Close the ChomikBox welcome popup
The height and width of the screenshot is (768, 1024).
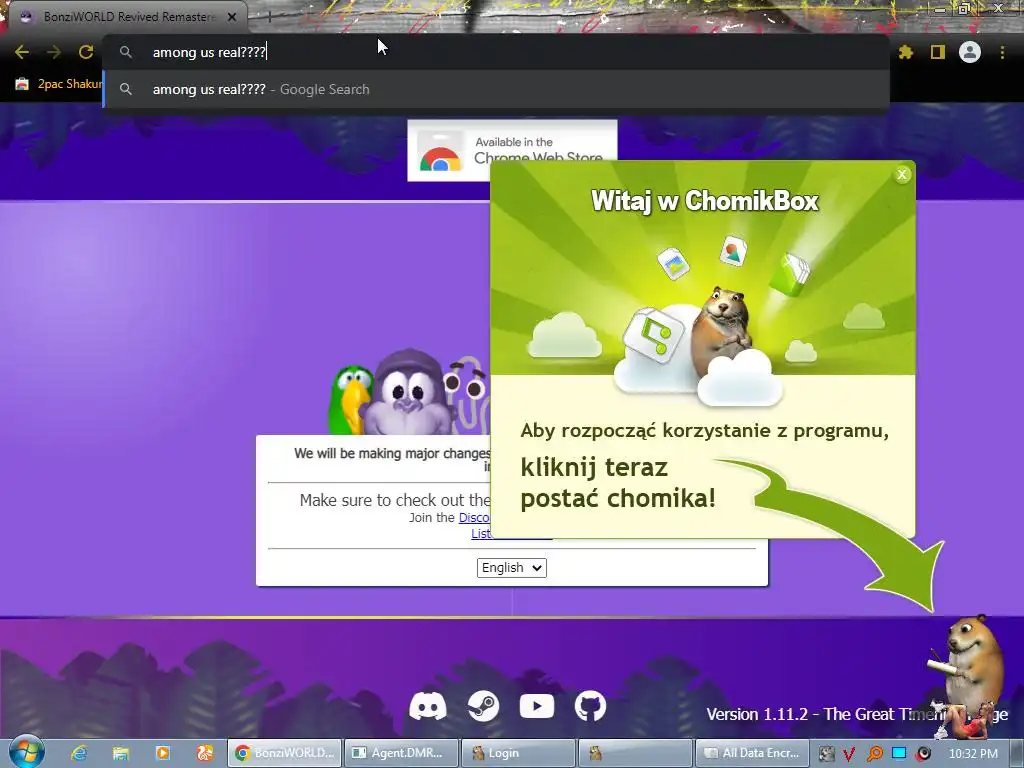[902, 174]
